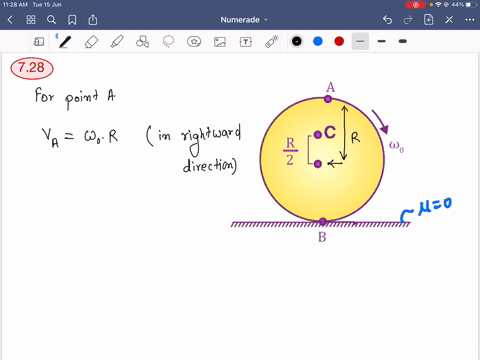Select the Pen tool
This screenshot has height=360, width=480.
click(x=65, y=42)
